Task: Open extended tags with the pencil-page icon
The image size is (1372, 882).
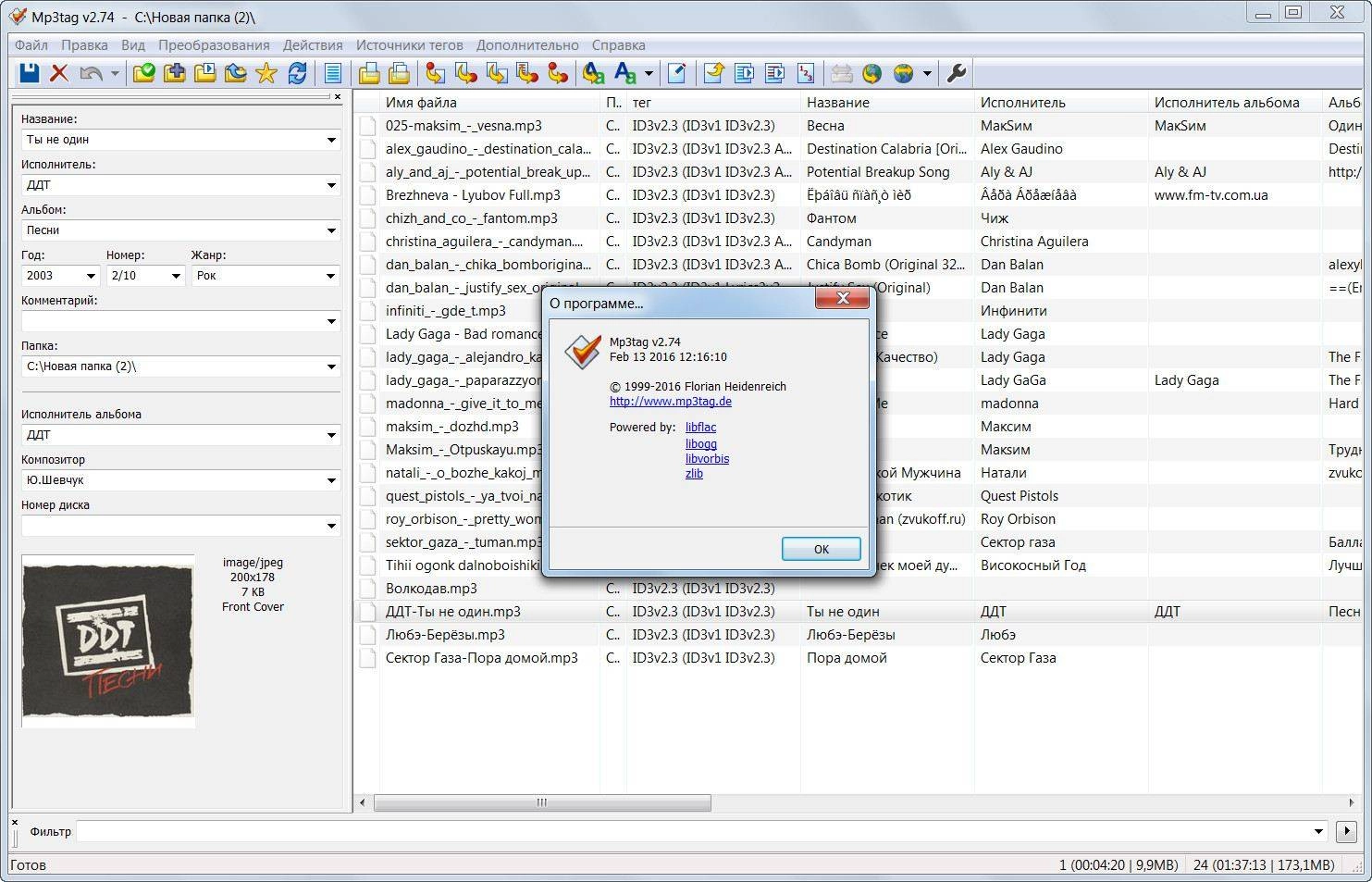Action: pyautogui.click(x=676, y=73)
